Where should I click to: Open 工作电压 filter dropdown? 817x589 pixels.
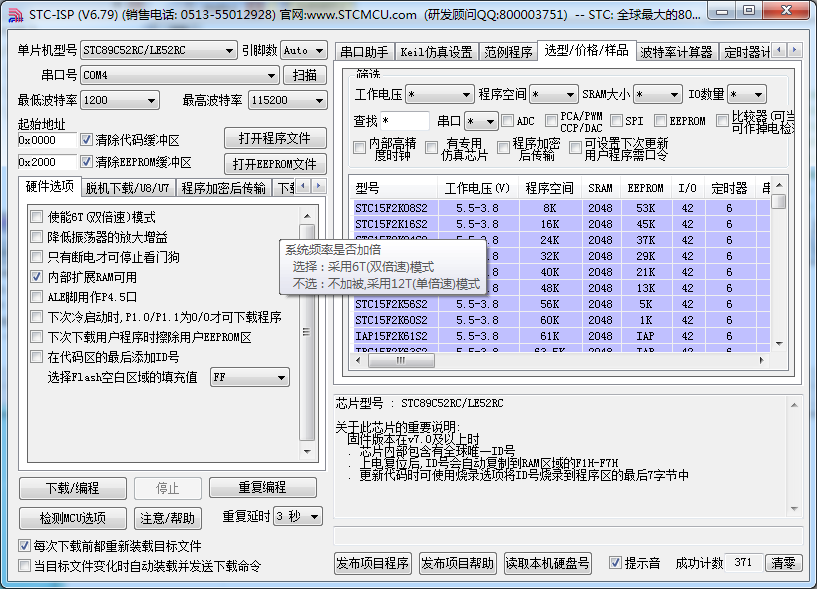440,94
